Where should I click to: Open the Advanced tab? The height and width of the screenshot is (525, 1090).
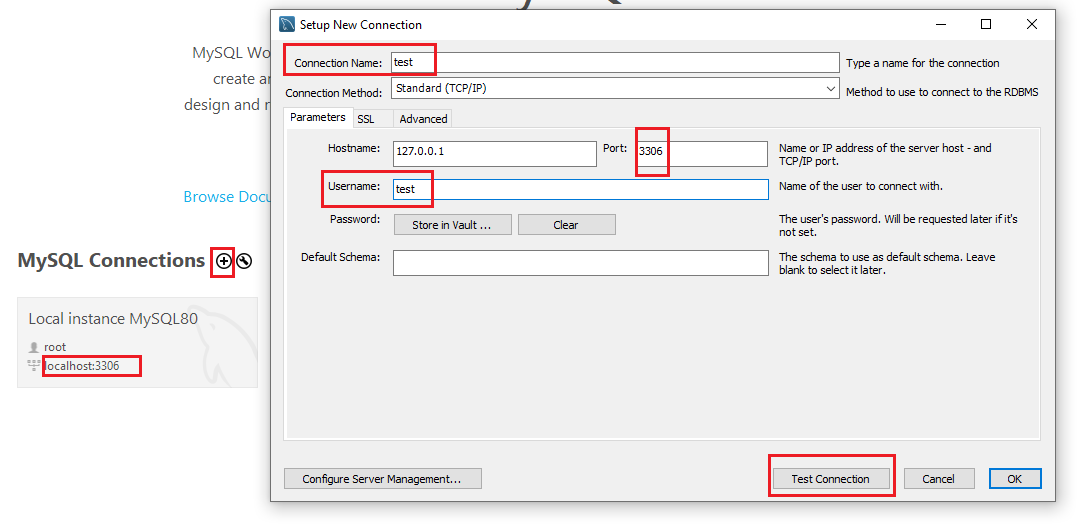pyautogui.click(x=423, y=119)
